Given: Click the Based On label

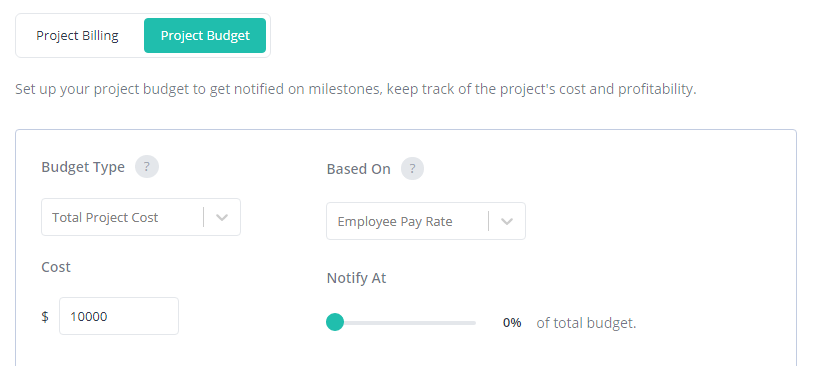Looking at the screenshot, I should click(x=358, y=169).
